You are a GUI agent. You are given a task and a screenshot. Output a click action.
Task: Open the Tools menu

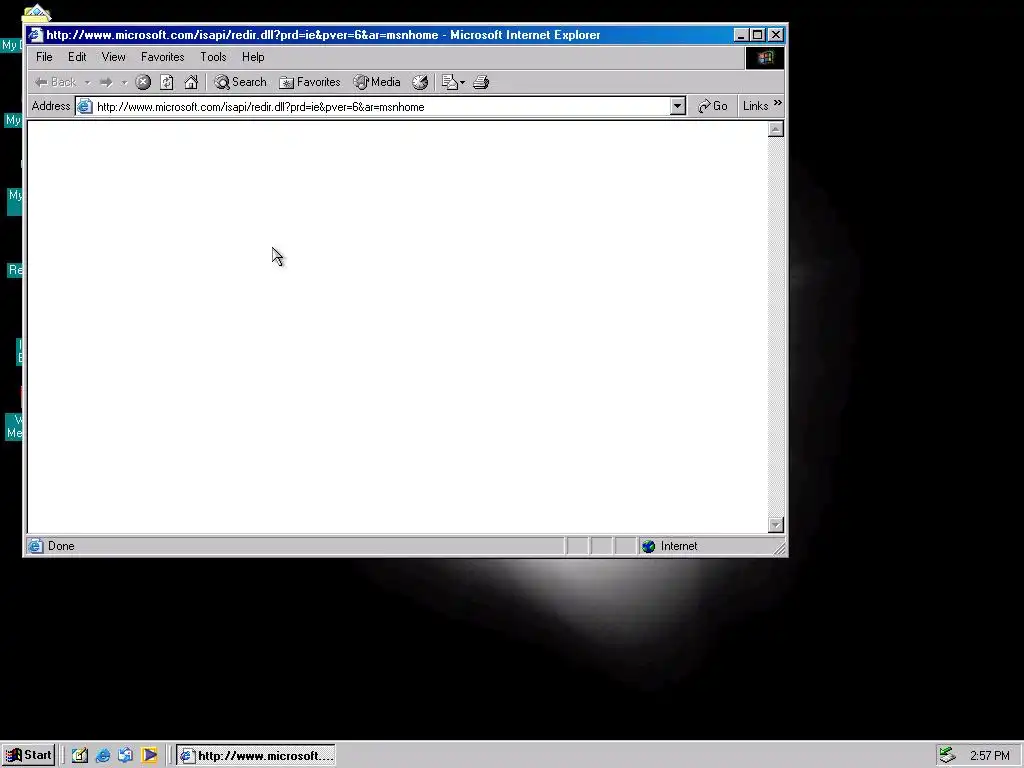(x=214, y=57)
